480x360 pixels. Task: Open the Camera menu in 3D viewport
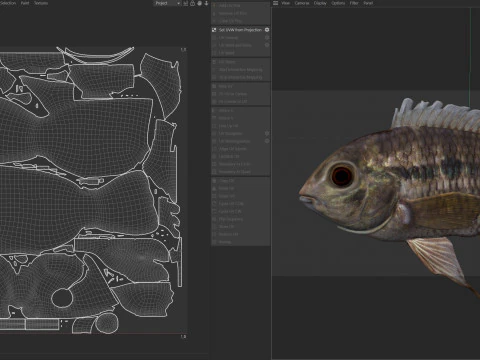click(x=302, y=3)
